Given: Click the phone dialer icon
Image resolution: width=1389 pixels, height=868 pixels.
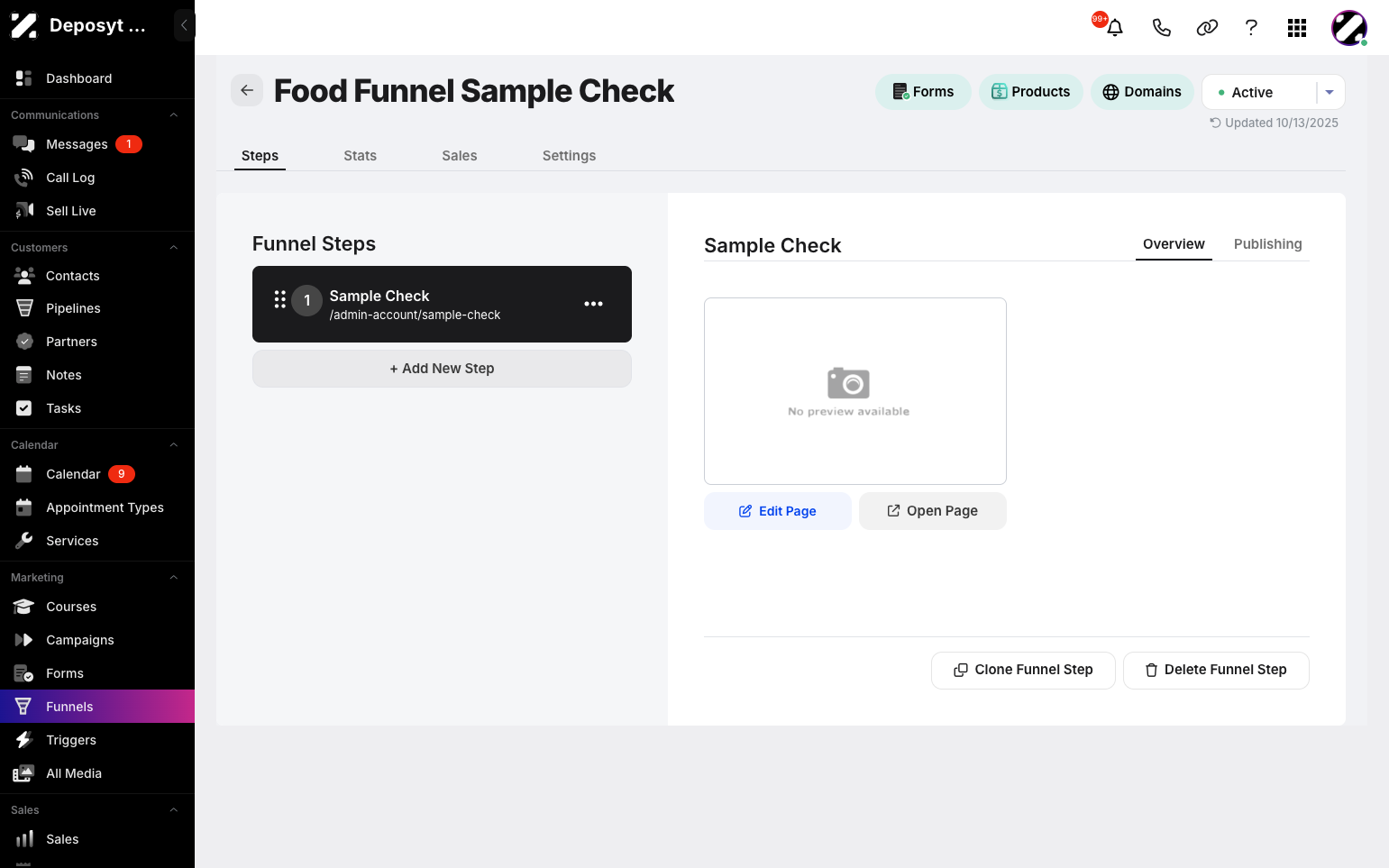Looking at the screenshot, I should tap(1161, 28).
